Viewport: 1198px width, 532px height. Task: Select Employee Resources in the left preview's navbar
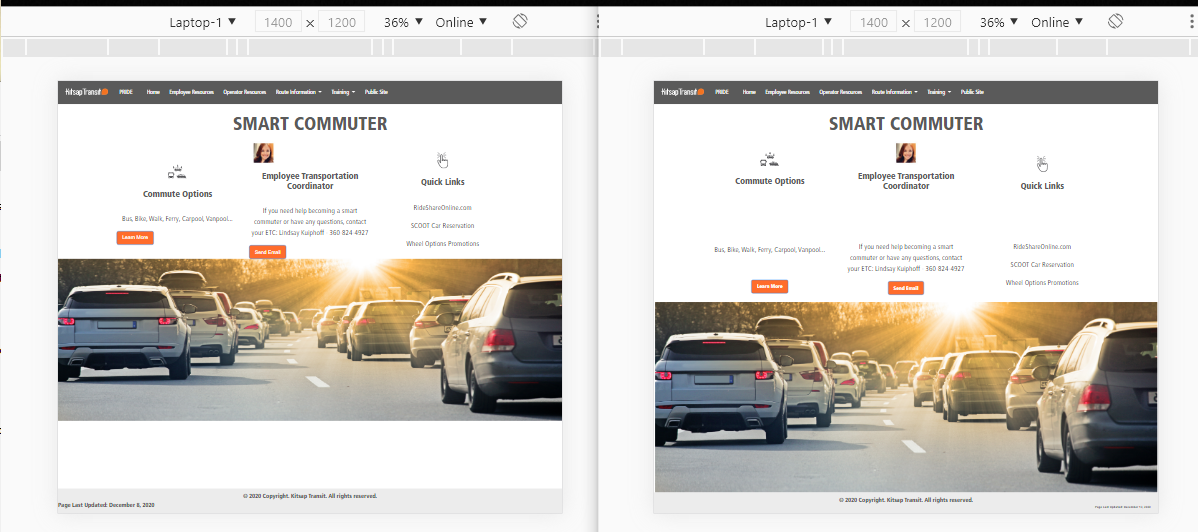coord(191,92)
